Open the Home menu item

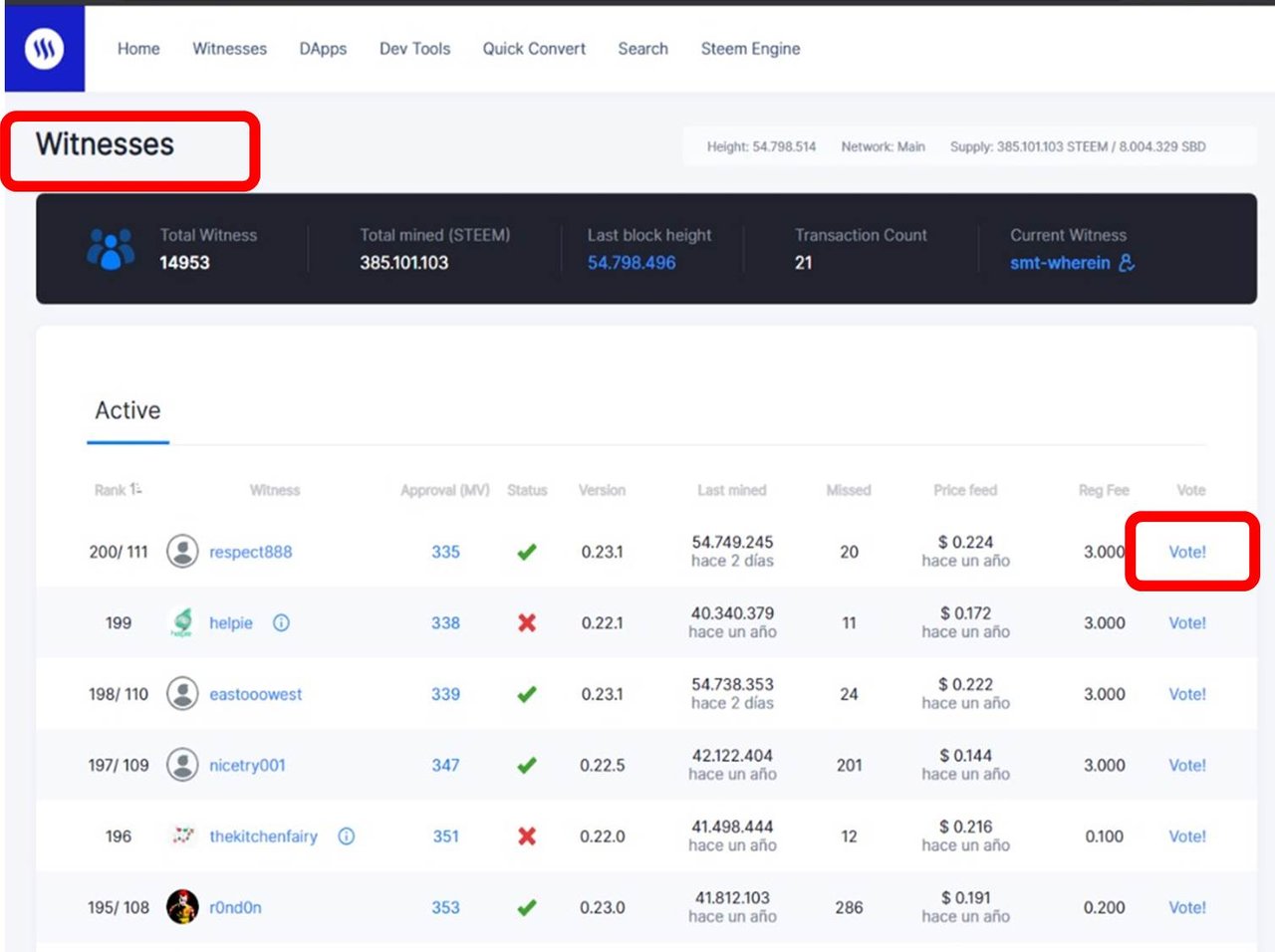coord(138,49)
